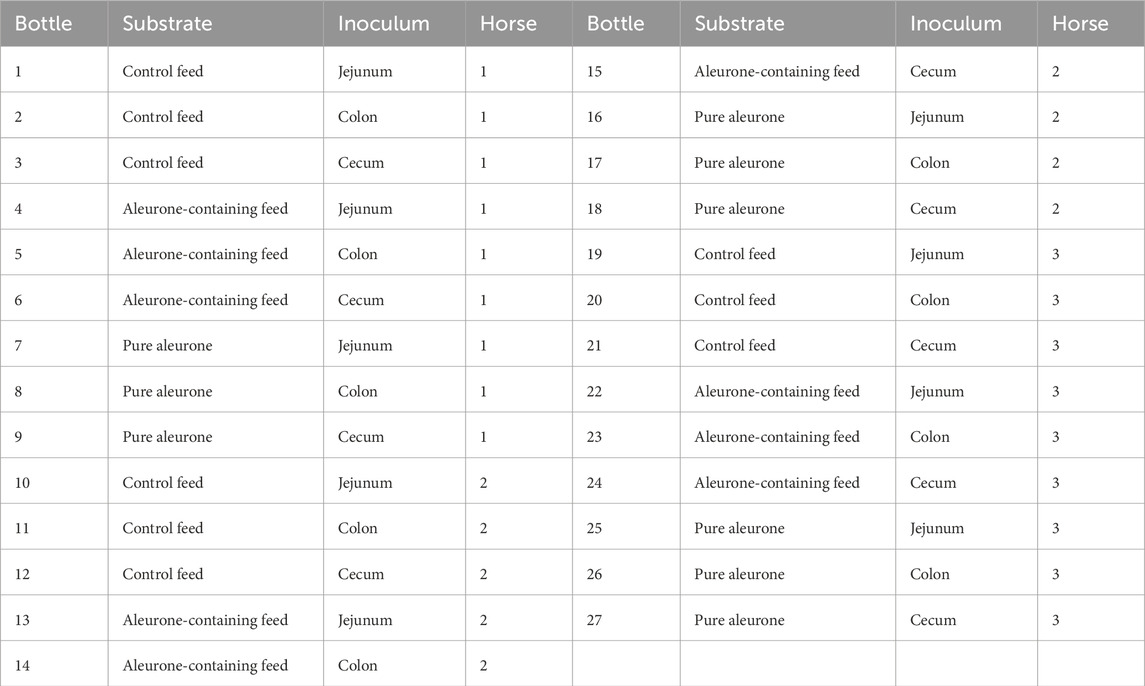The height and width of the screenshot is (686, 1145).
Task: Click the inoculum cell for bottle 2
Action: click(x=358, y=117)
